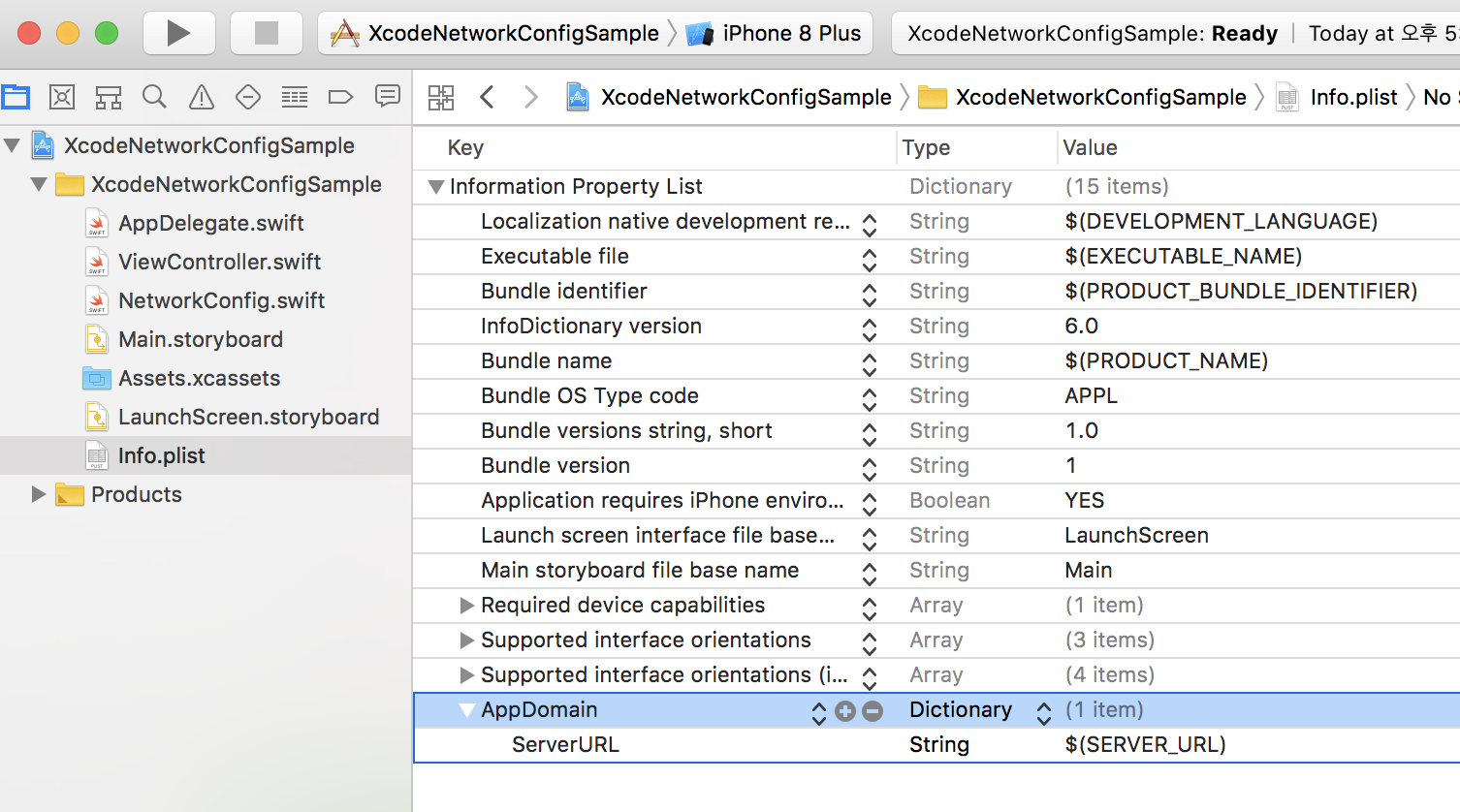Show the Issue navigator warning icon
Screen dimensions: 1460x812
[x=201, y=97]
